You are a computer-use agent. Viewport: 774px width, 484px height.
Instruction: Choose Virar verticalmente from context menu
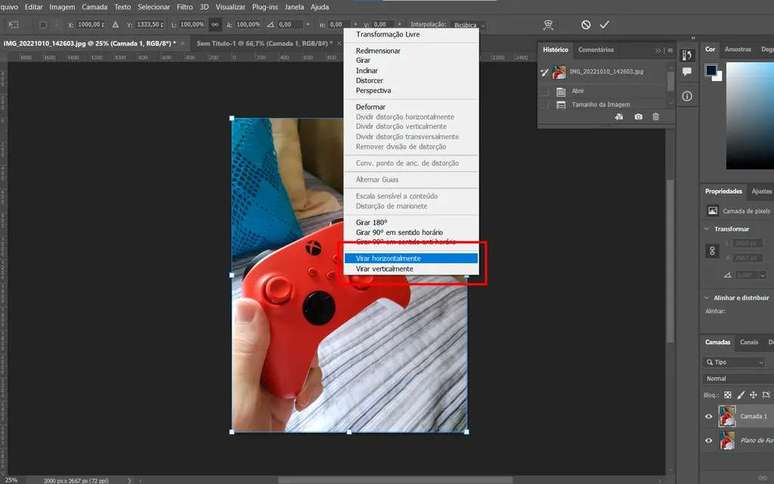click(411, 269)
